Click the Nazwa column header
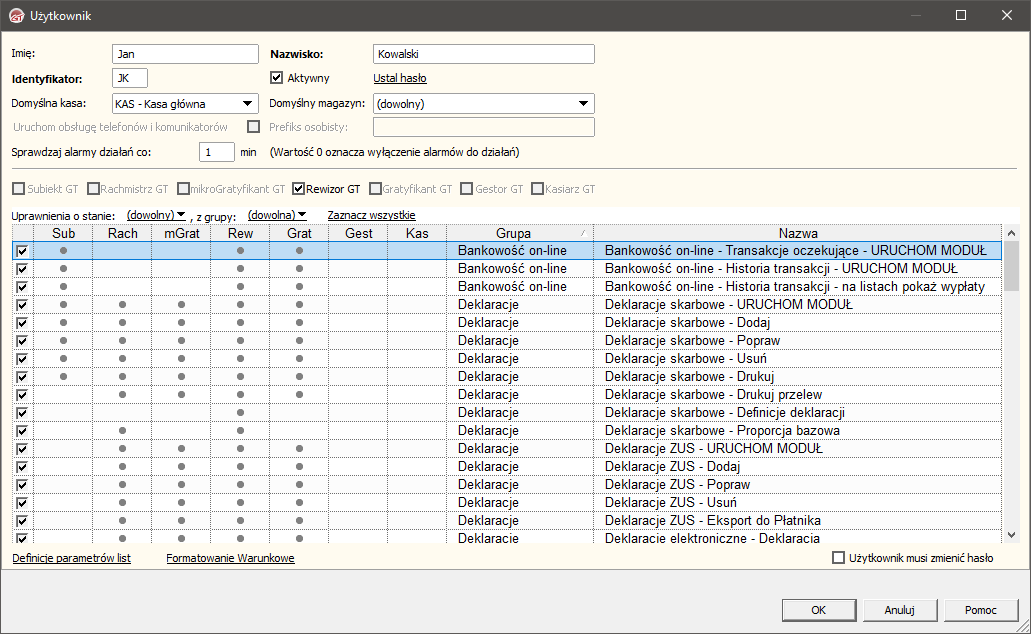 [799, 233]
